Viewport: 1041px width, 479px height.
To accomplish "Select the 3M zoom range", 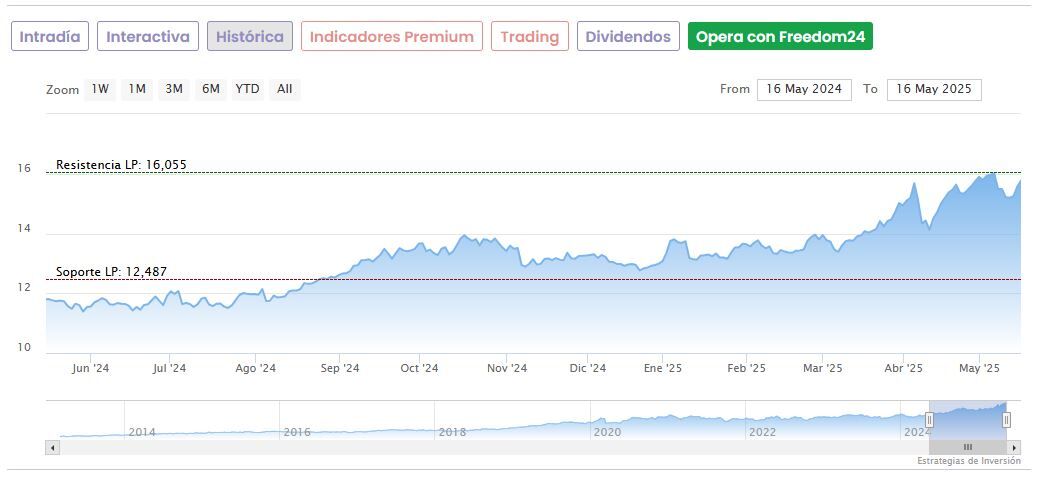I will click(174, 89).
